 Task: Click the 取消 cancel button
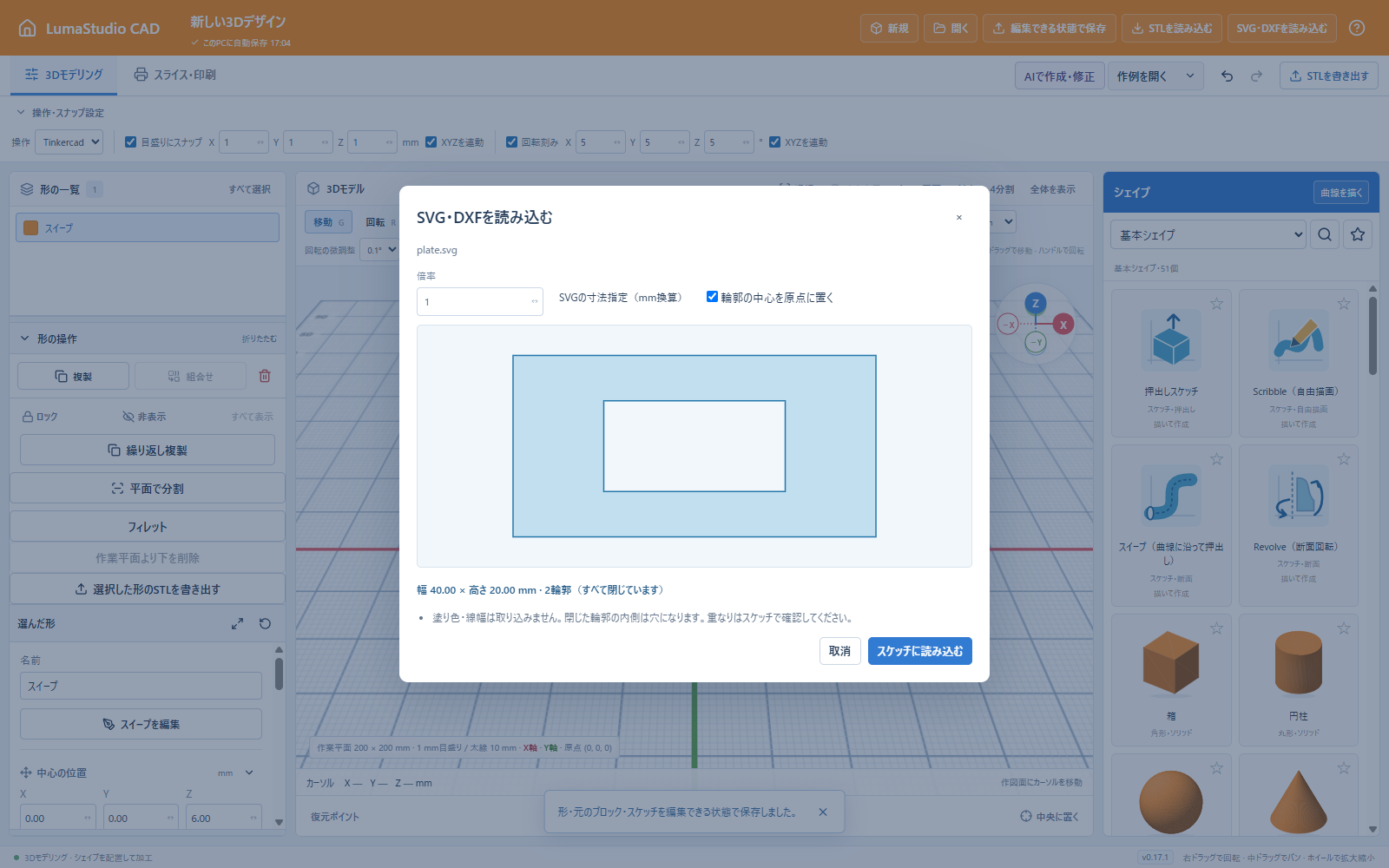coord(839,651)
